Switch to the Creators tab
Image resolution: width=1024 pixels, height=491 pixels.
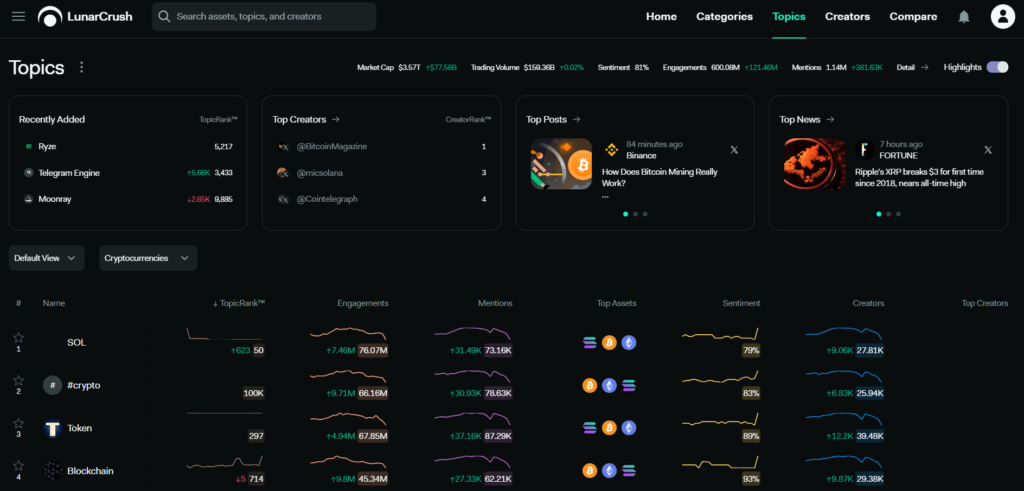pyautogui.click(x=847, y=17)
